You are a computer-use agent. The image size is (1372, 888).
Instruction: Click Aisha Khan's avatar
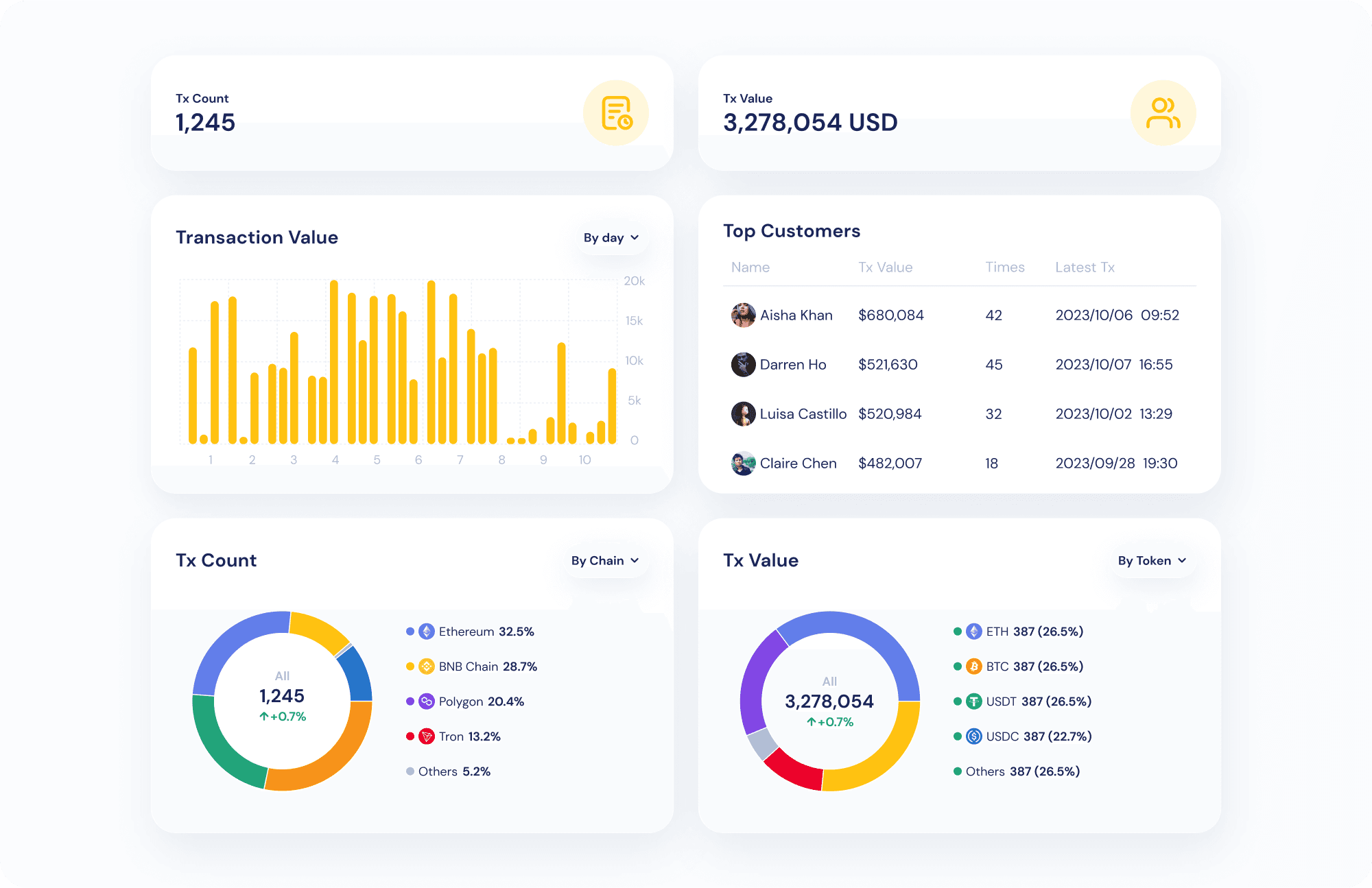(743, 315)
